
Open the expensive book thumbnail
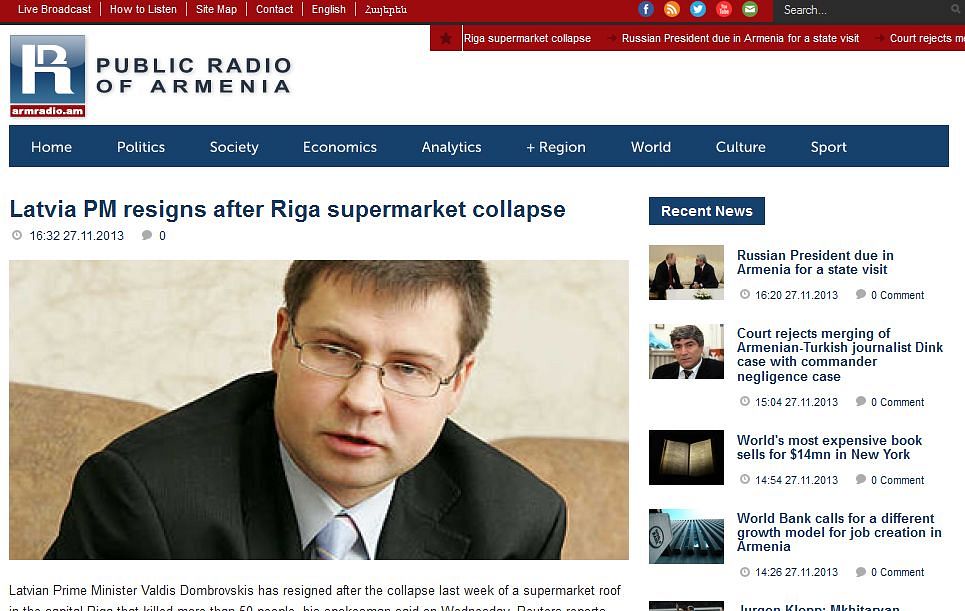(686, 457)
